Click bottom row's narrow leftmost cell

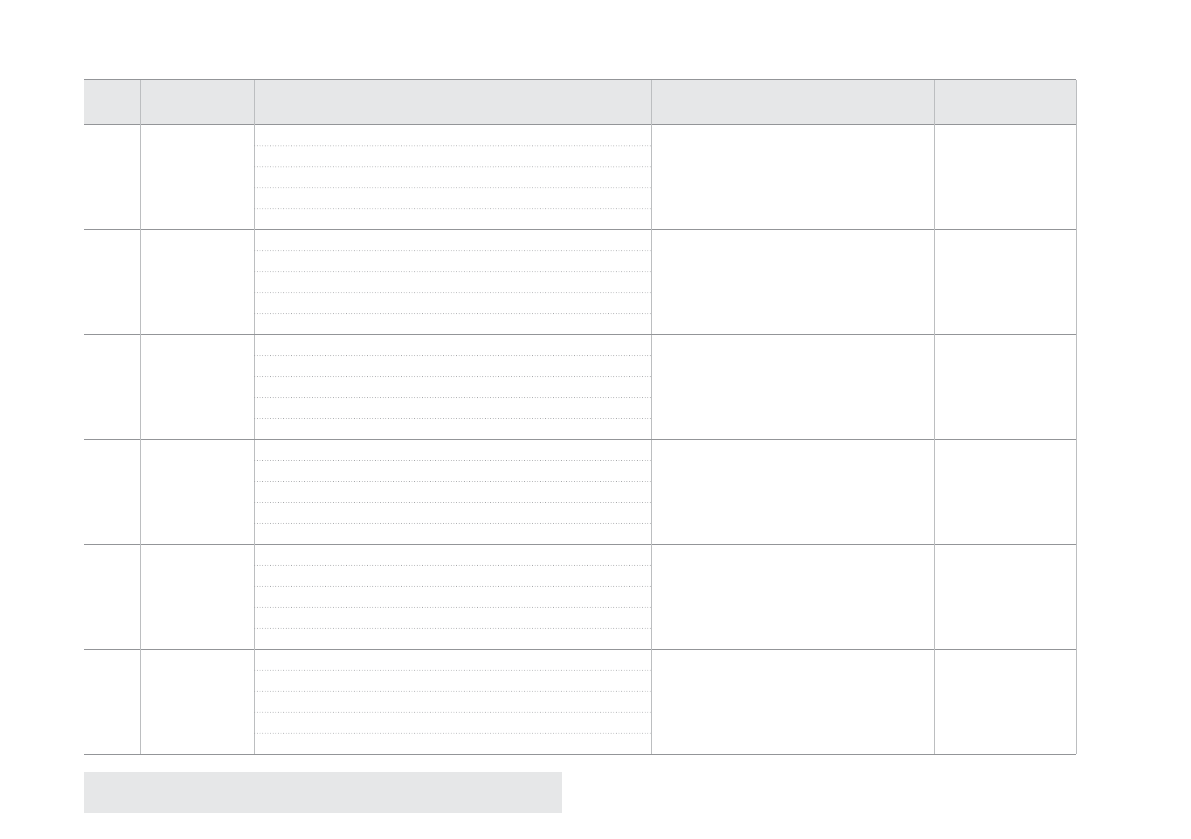click(112, 702)
